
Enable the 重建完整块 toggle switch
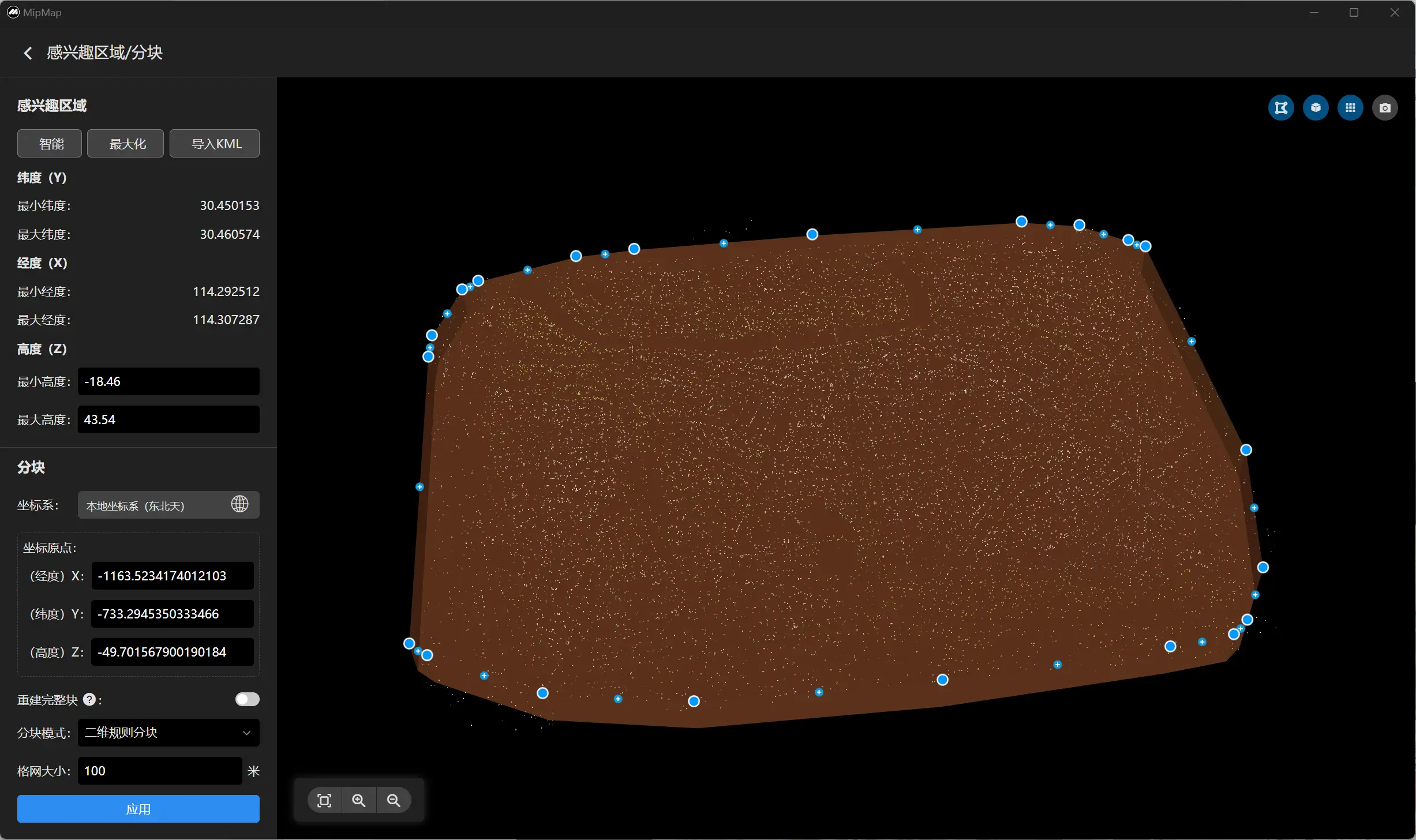(247, 699)
